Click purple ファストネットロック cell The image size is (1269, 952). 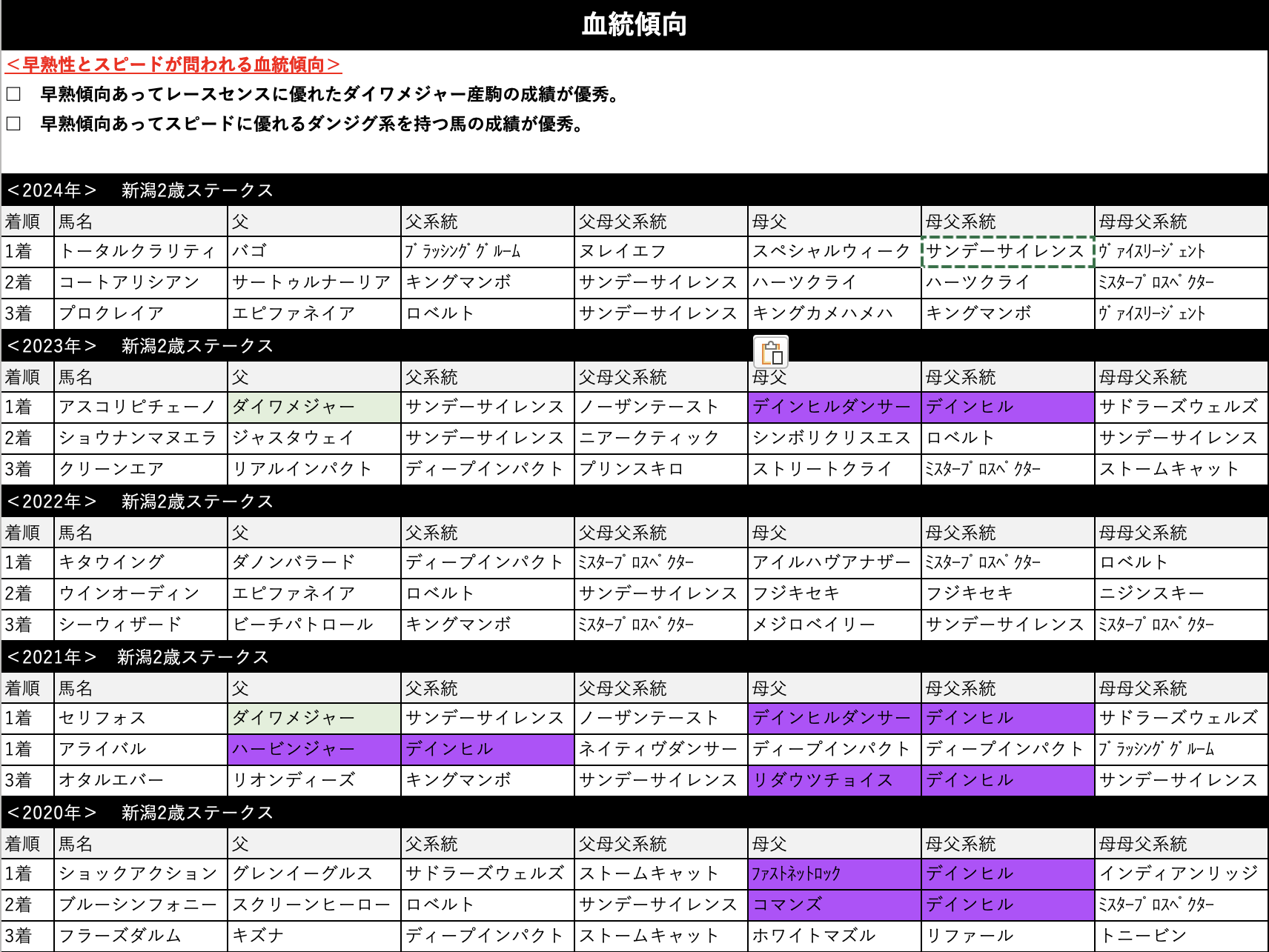click(x=835, y=874)
